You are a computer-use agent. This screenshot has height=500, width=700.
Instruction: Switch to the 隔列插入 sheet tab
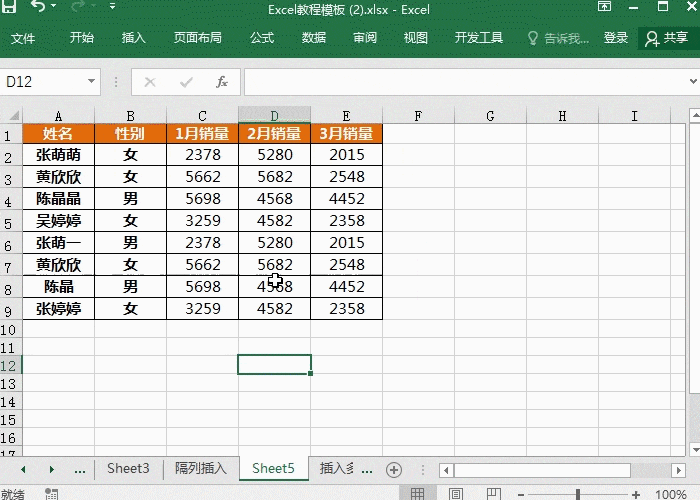[x=201, y=468]
